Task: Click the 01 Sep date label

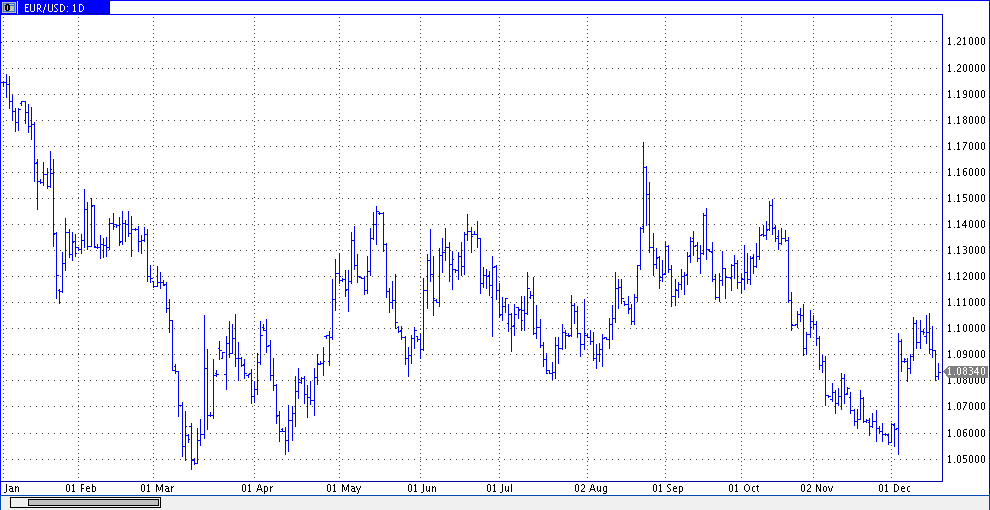Action: click(668, 489)
